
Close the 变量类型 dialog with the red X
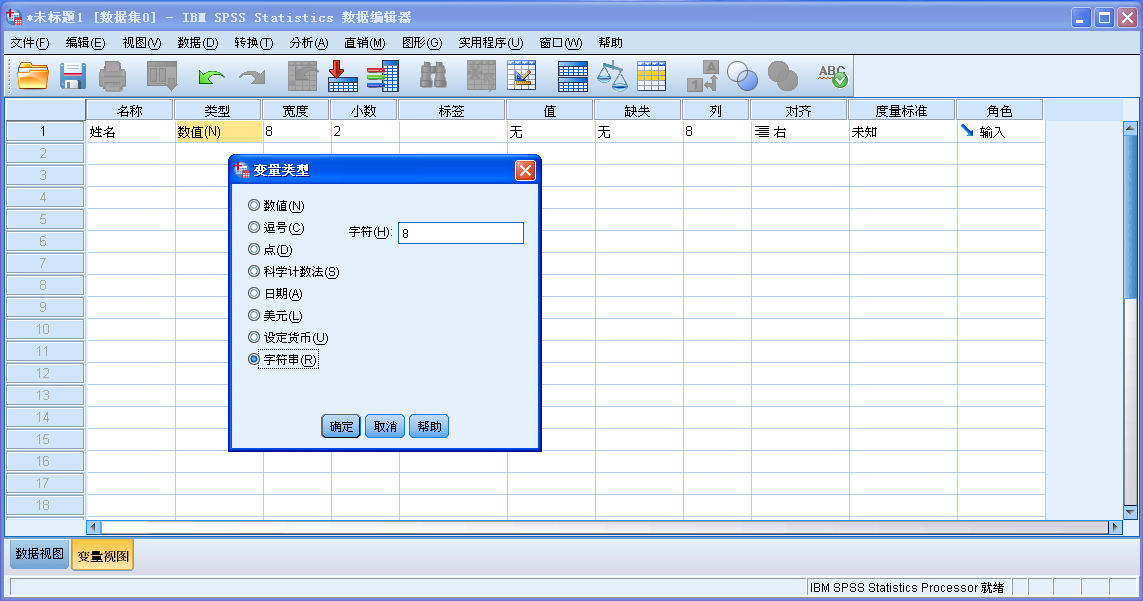(x=525, y=170)
